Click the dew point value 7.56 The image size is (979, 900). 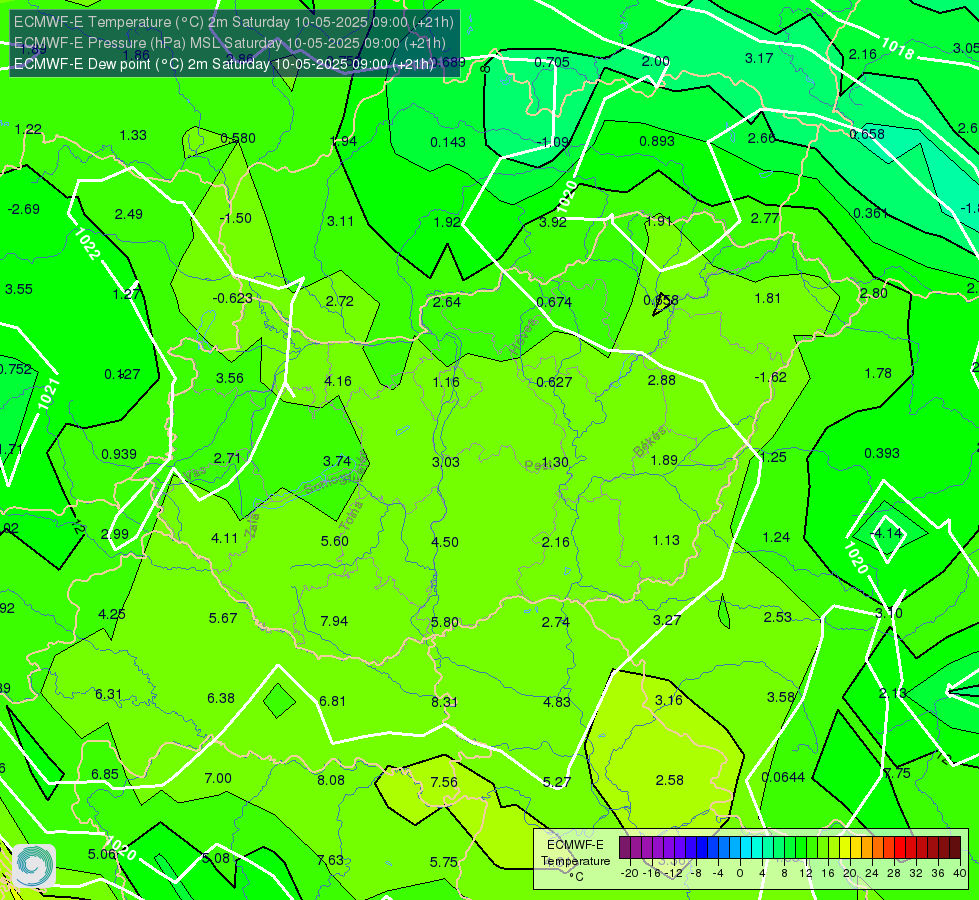click(x=444, y=782)
